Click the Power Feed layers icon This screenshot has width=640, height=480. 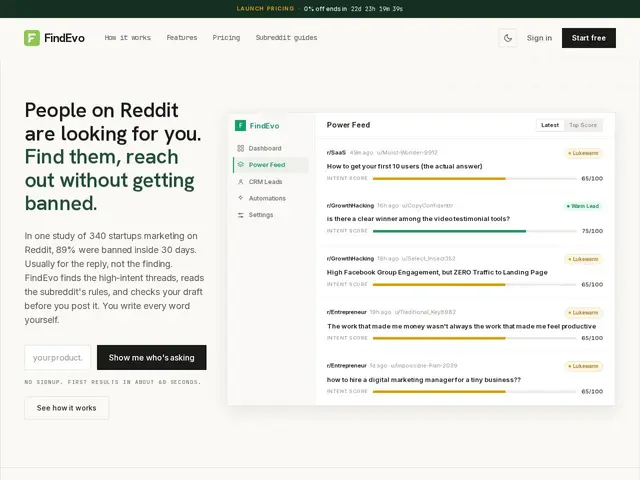coord(240,164)
